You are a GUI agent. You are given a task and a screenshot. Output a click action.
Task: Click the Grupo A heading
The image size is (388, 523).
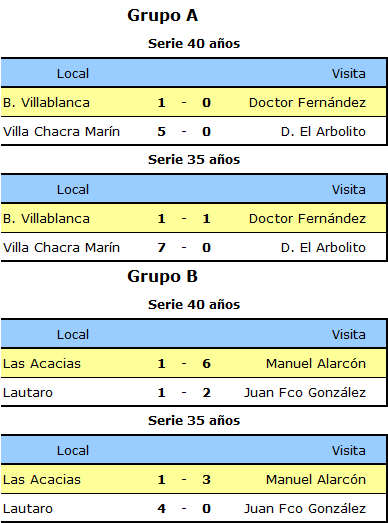coord(162,16)
